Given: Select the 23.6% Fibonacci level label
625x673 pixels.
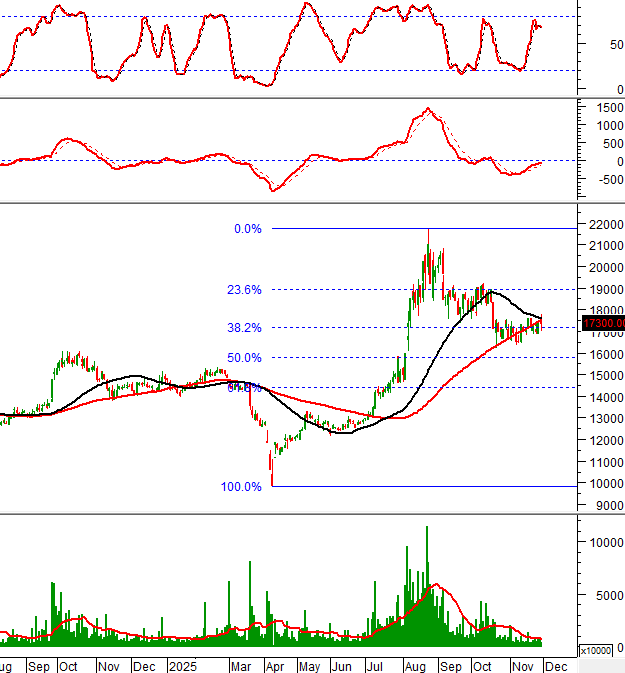Looking at the screenshot, I should click(x=245, y=290).
